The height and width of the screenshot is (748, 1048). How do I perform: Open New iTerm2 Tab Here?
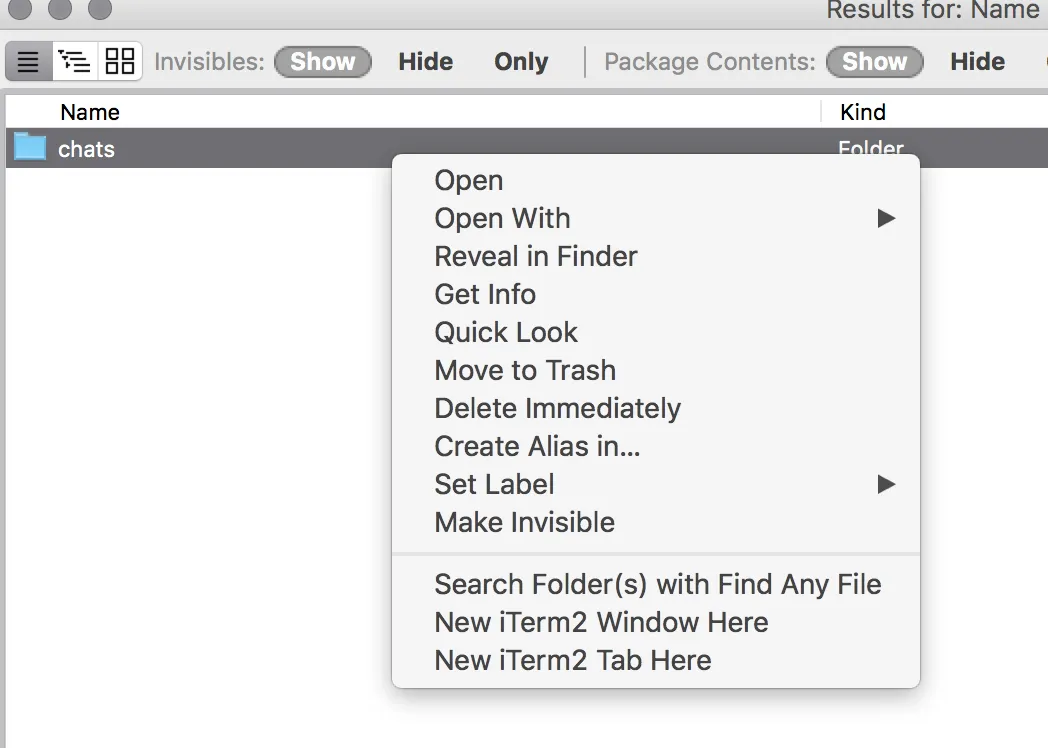(x=573, y=661)
